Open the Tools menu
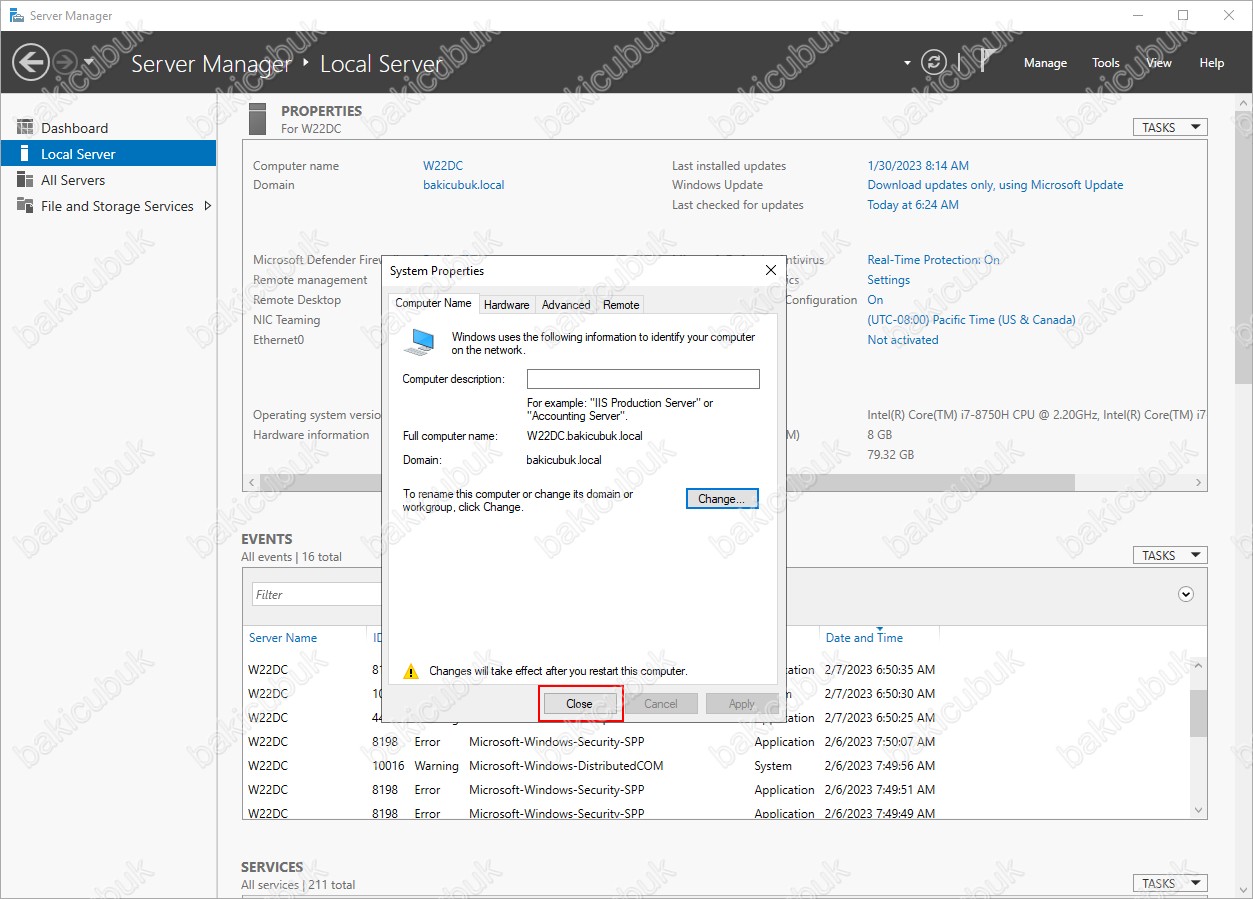The height and width of the screenshot is (899, 1253). [x=1105, y=63]
